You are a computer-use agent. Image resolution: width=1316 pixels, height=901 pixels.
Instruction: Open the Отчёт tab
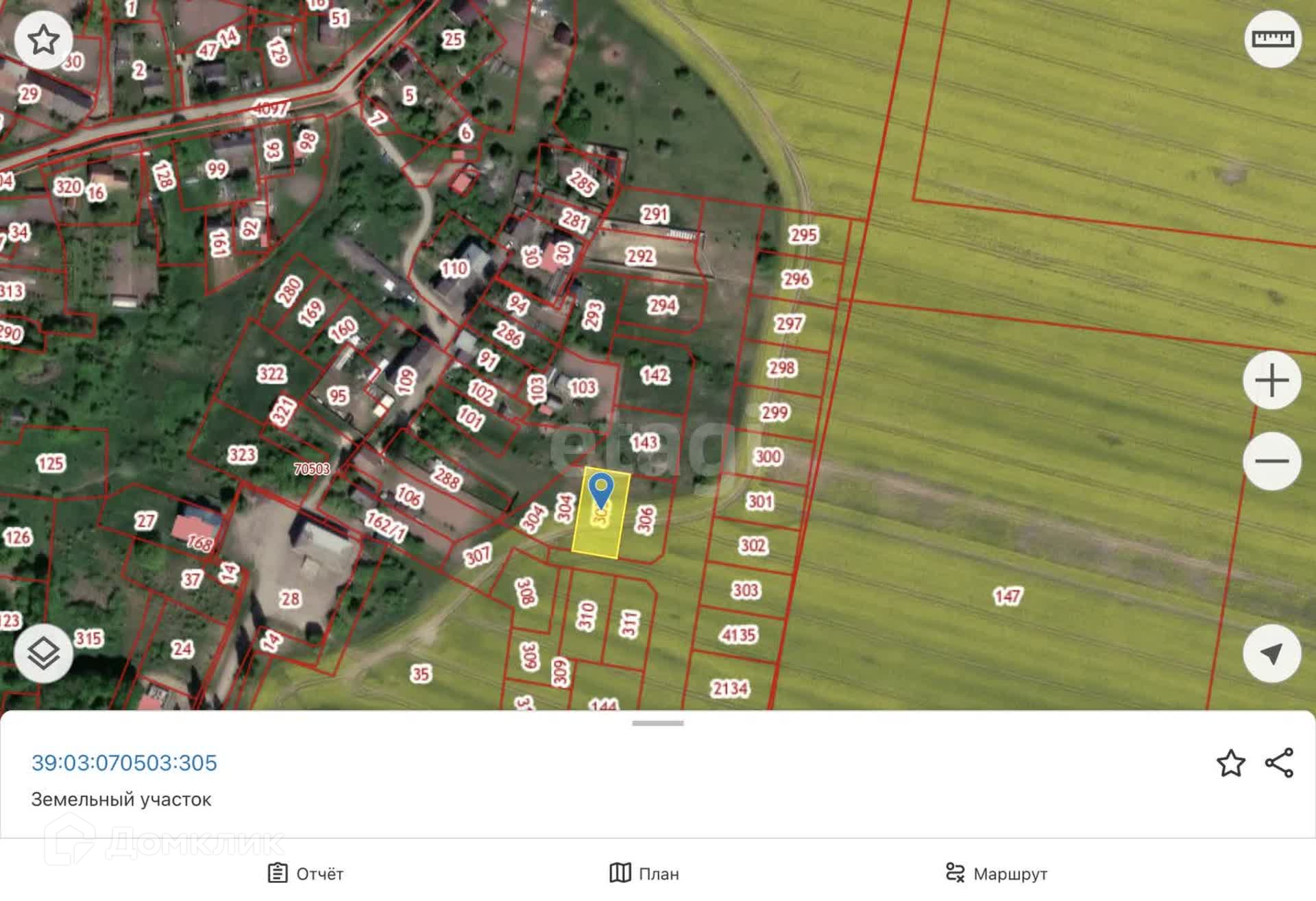(306, 874)
